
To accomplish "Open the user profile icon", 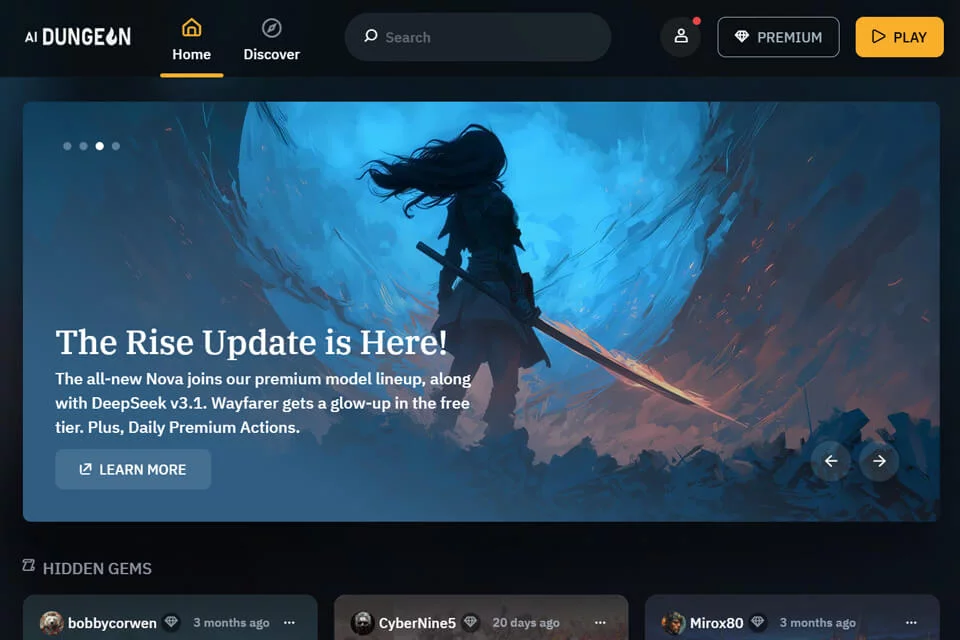I will (x=681, y=37).
